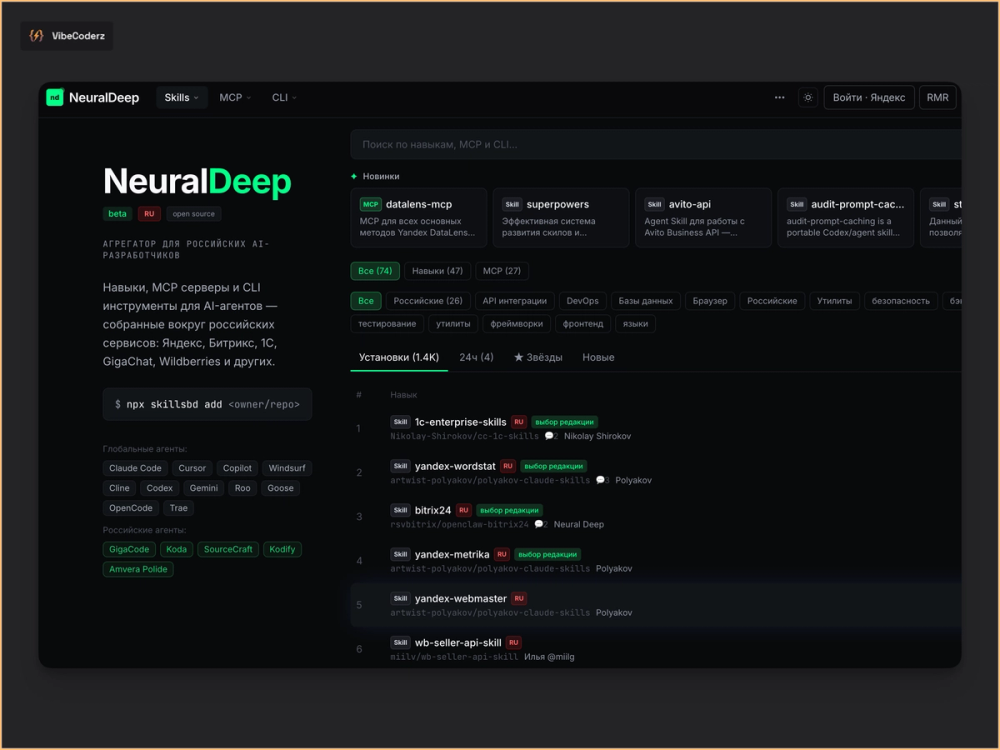Select the Навыки (47) filter
This screenshot has width=1000, height=750.
438,271
